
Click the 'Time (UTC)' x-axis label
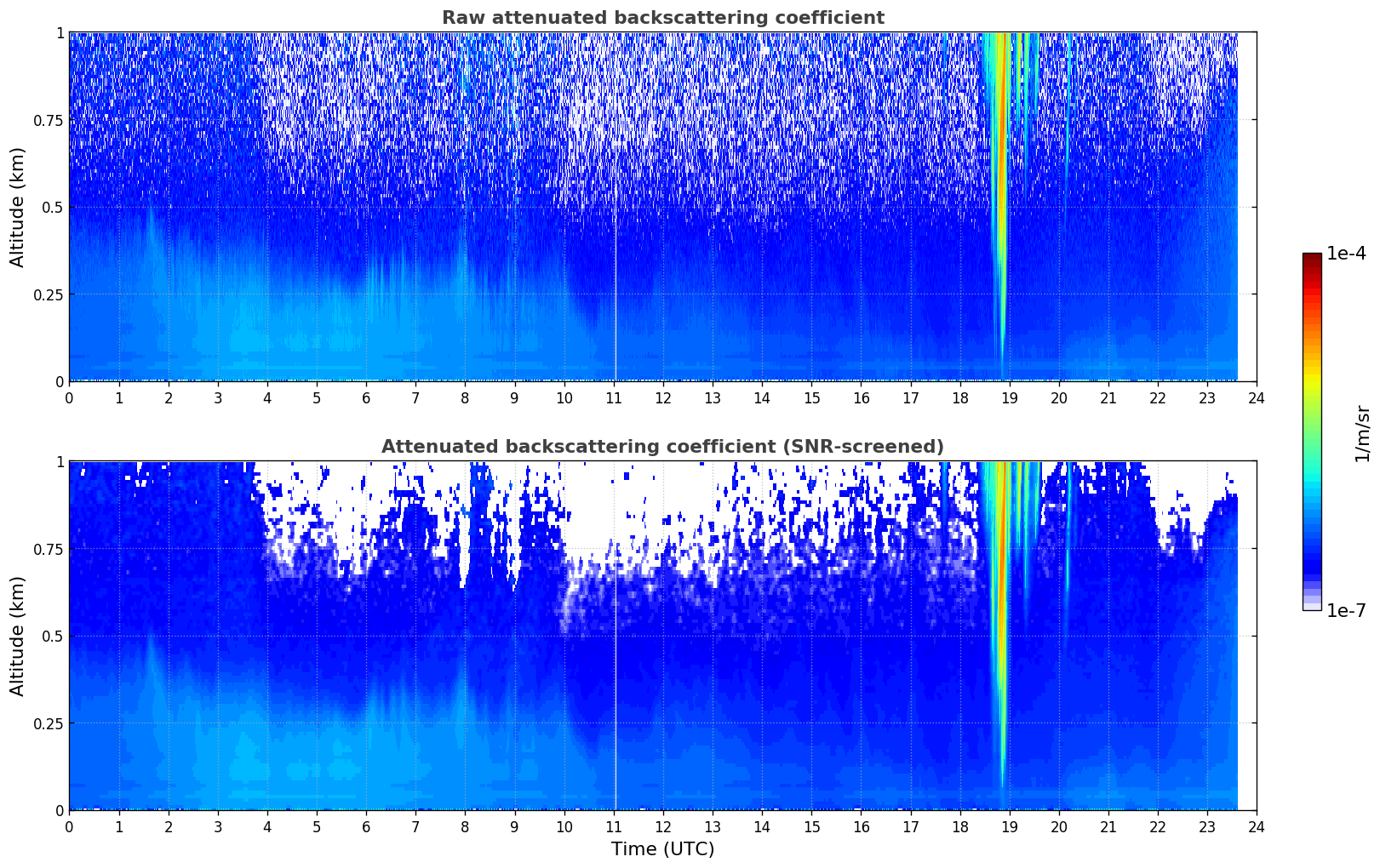tap(662, 849)
